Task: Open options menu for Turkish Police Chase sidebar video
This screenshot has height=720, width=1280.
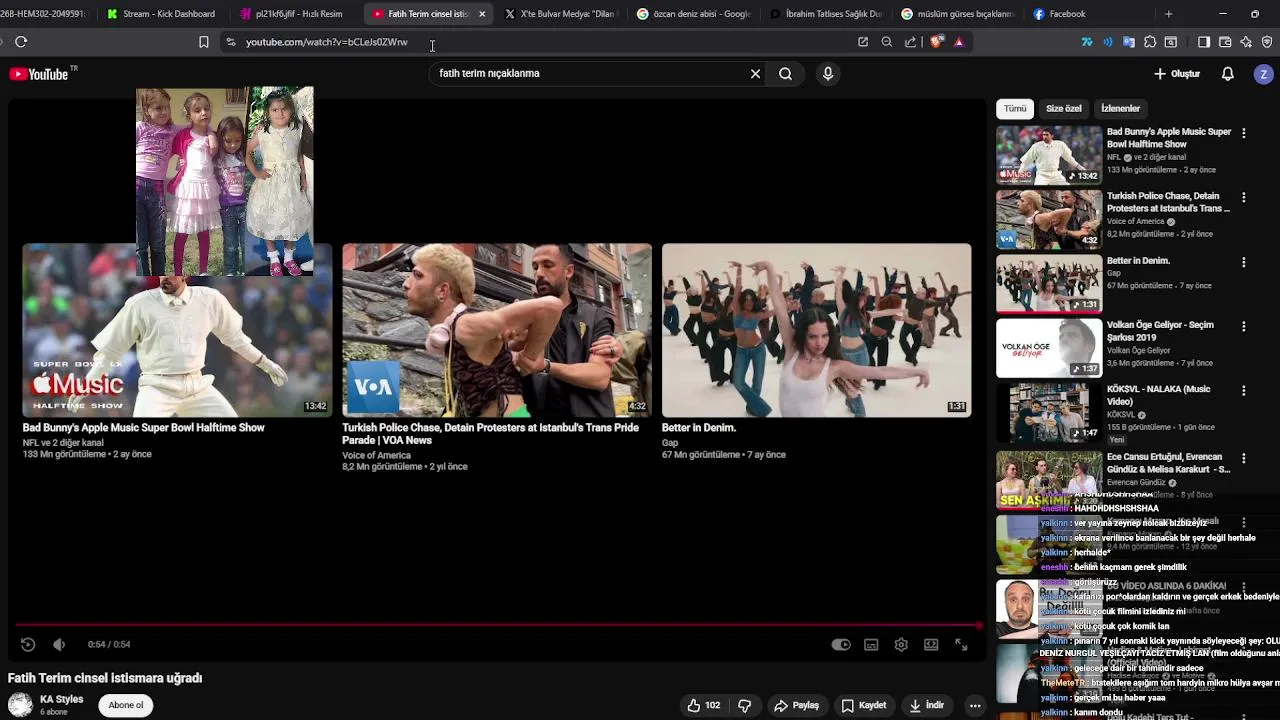Action: [1244, 198]
